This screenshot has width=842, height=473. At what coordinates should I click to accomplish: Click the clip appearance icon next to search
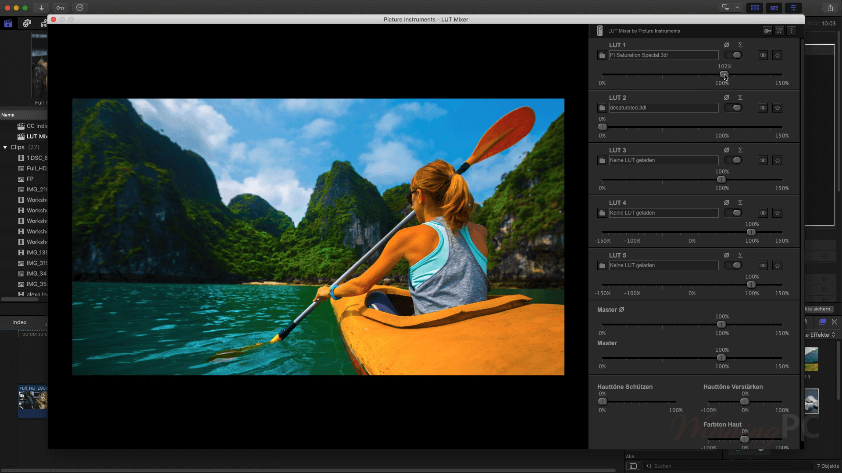633,466
